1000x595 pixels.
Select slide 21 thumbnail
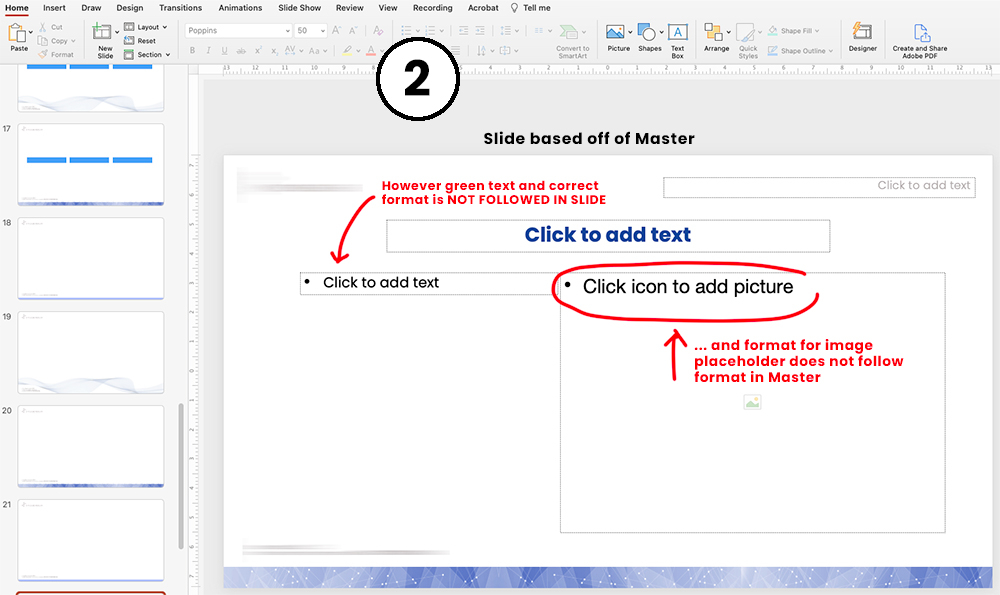91,540
